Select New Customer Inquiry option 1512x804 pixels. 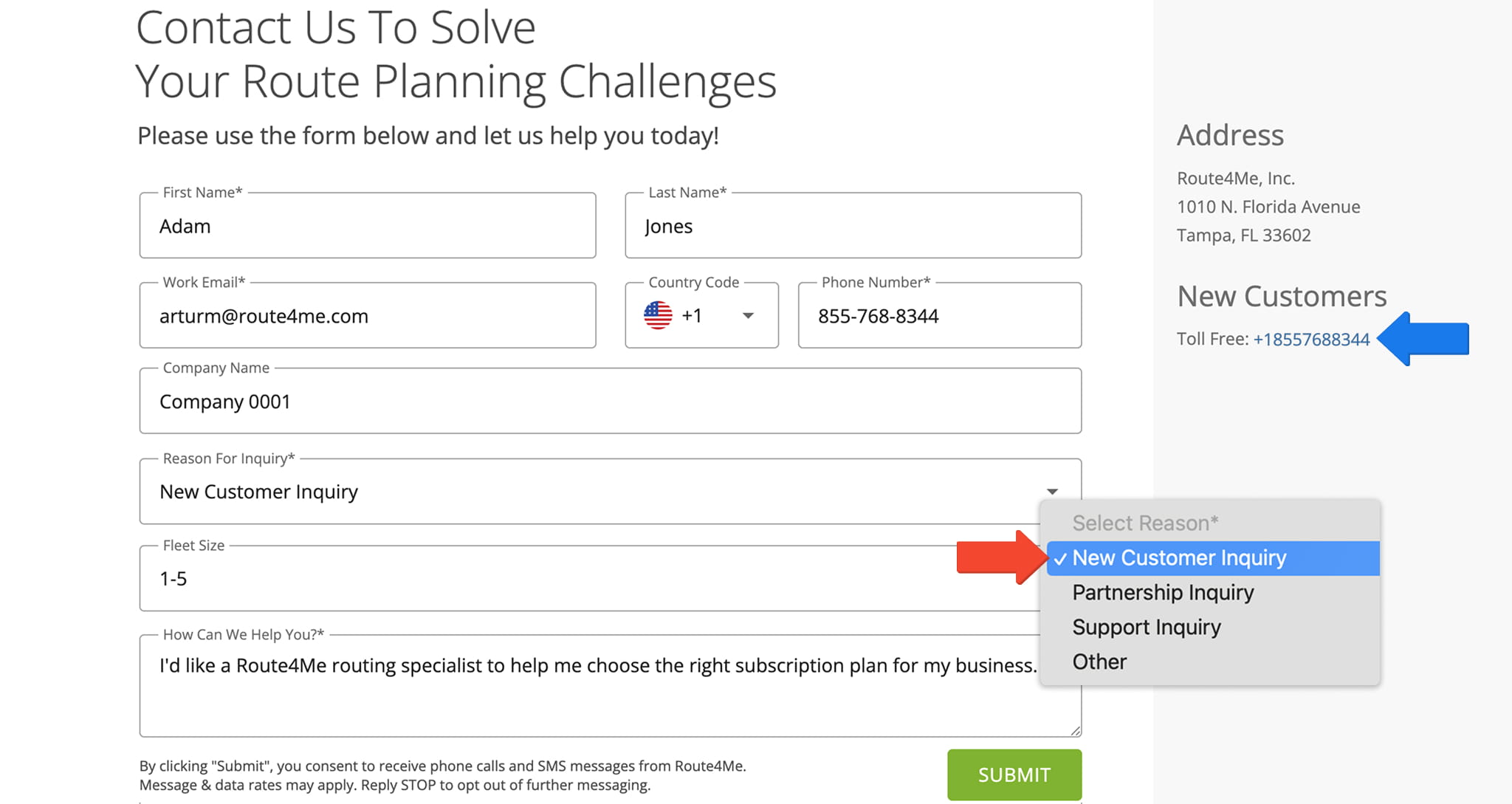(1179, 558)
